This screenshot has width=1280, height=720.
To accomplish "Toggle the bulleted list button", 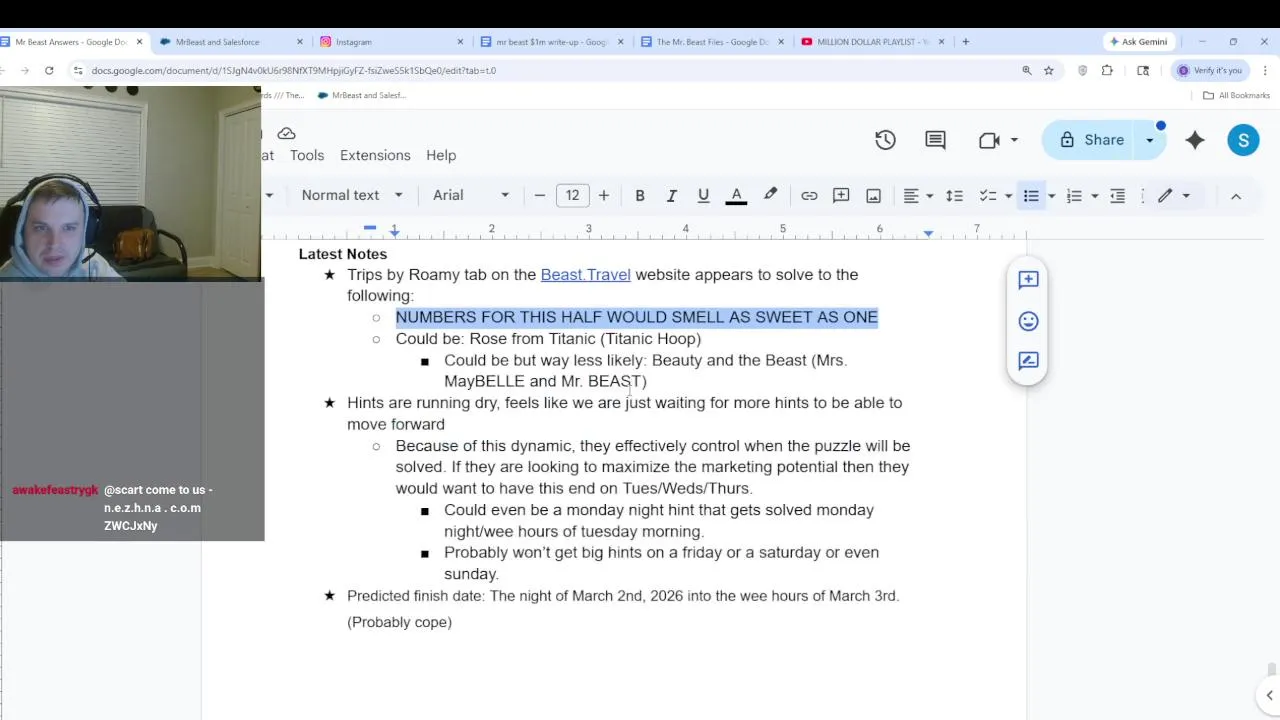I will 1031,195.
